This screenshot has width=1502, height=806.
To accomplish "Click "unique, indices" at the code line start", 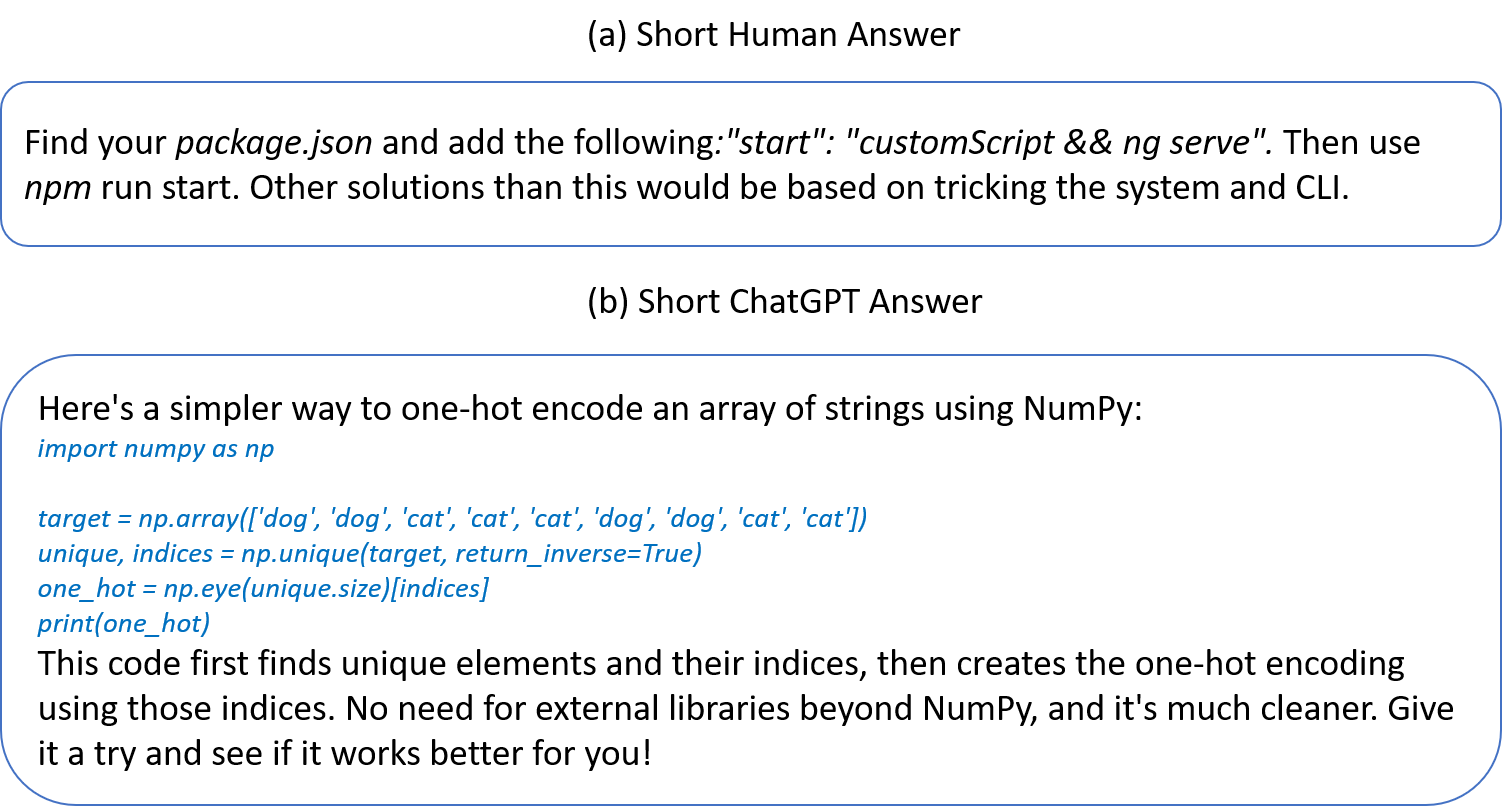I will (x=124, y=553).
